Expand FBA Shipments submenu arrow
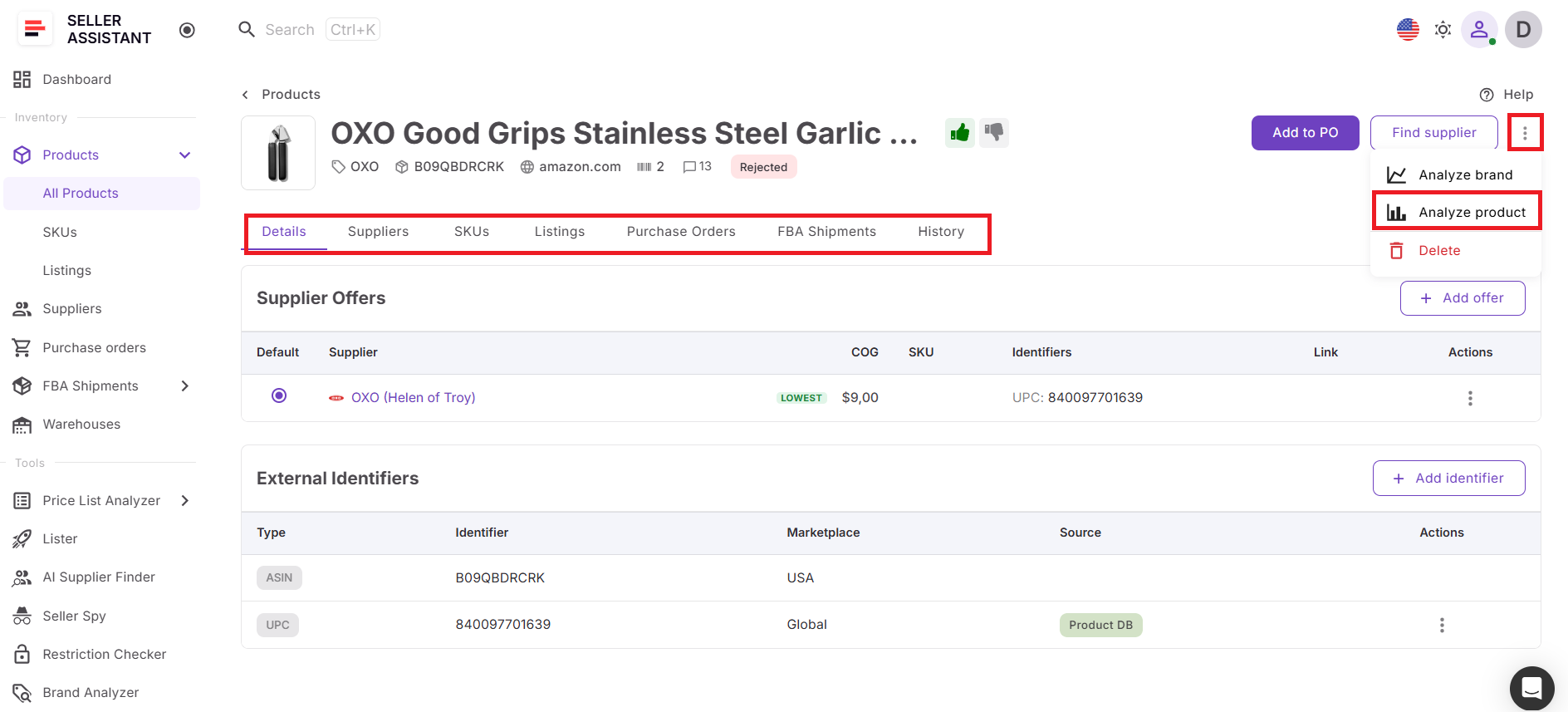This screenshot has width=1568, height=712. [x=185, y=385]
